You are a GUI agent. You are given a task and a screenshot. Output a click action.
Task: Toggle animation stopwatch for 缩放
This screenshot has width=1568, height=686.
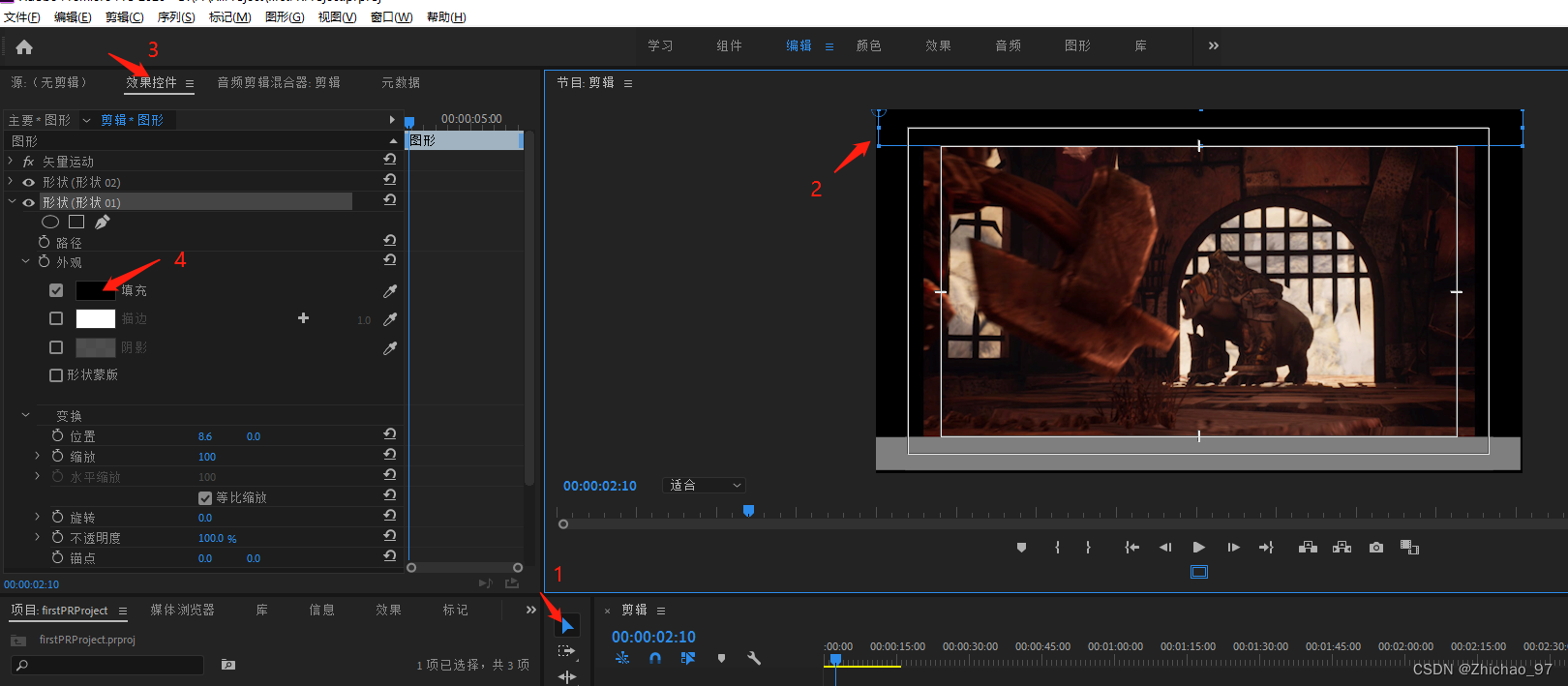coord(58,456)
